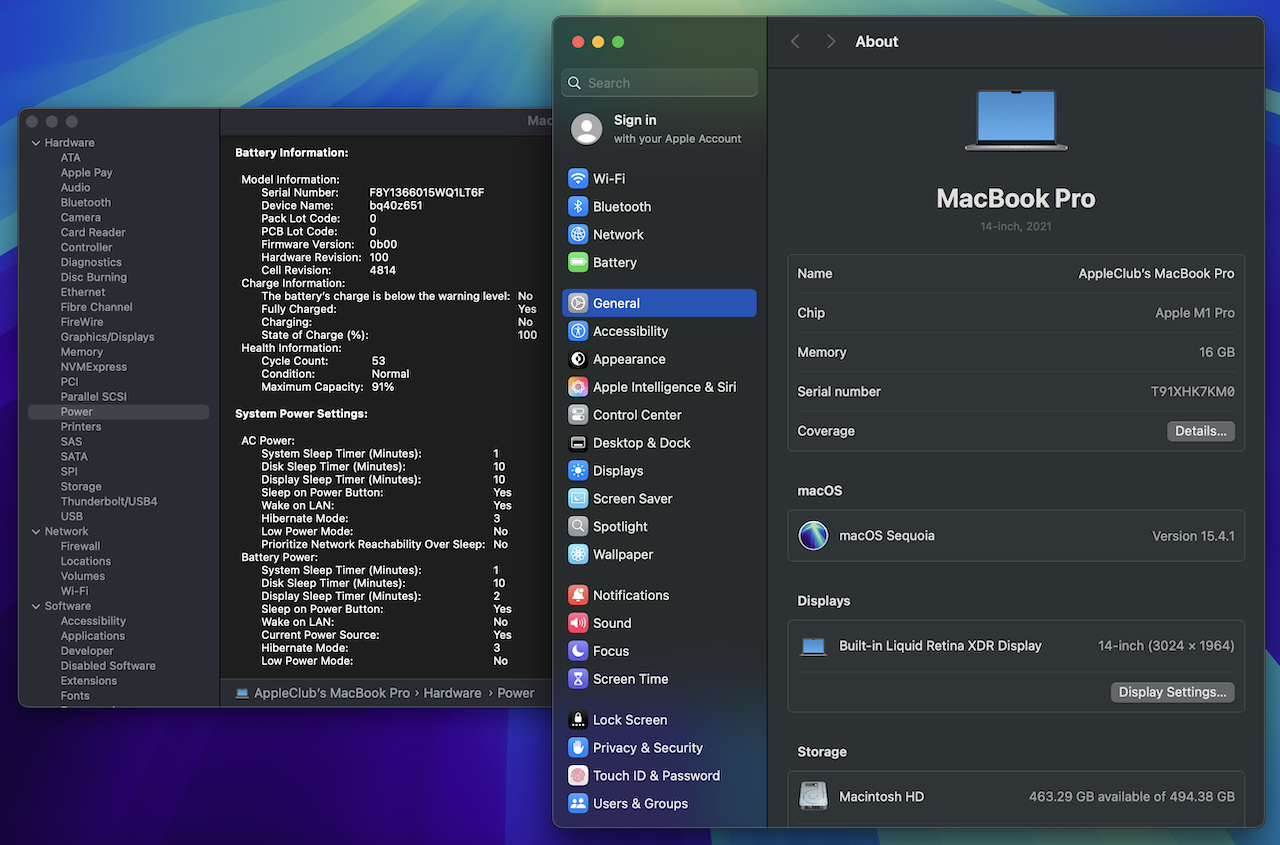Select Firewall under Network in System Information
Screen dimensions: 1280x845
click(80, 546)
